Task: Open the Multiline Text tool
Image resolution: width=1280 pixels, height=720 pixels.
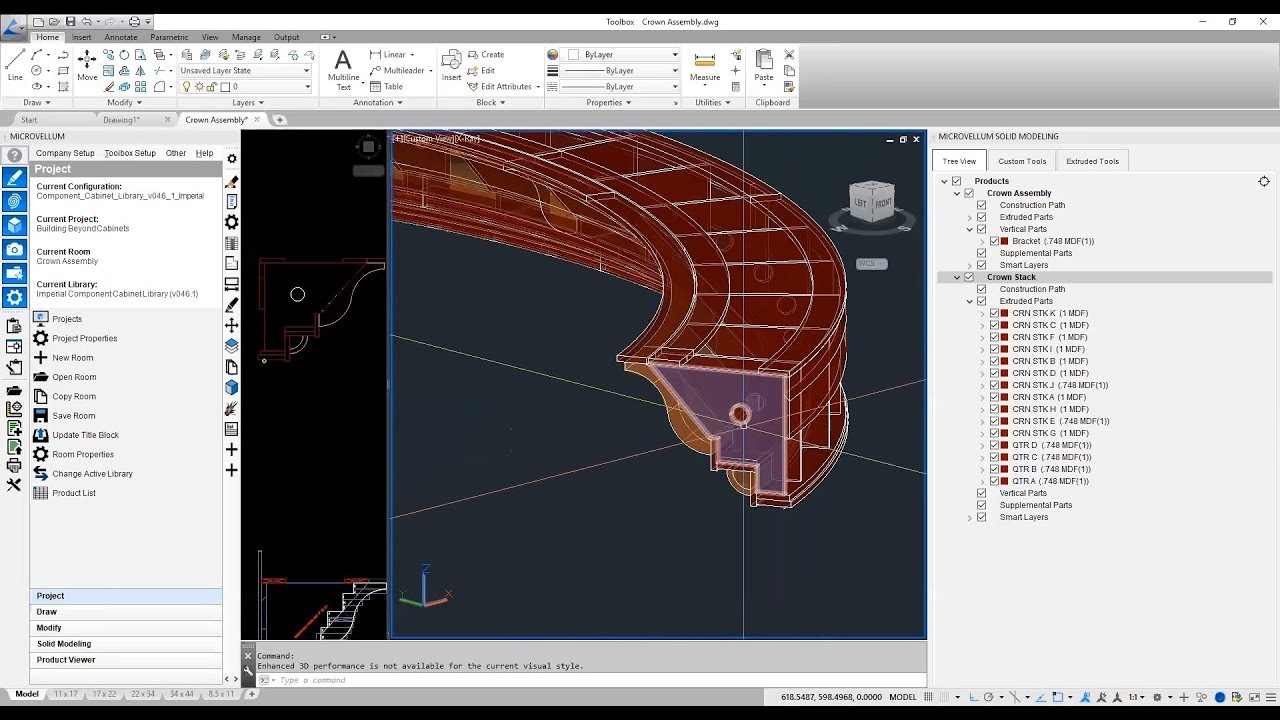Action: [x=343, y=70]
